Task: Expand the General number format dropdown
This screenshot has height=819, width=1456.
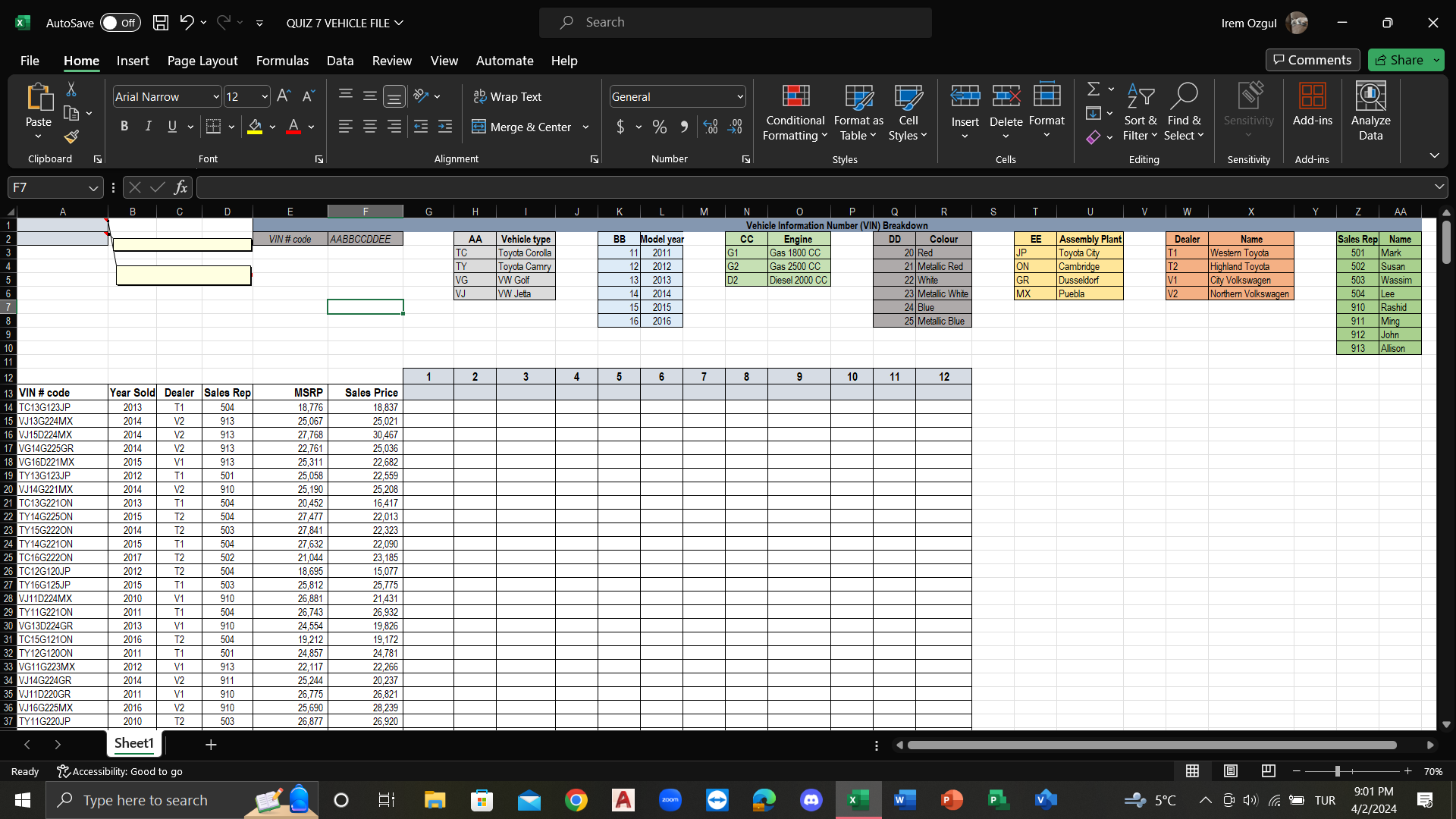Action: pos(739,97)
